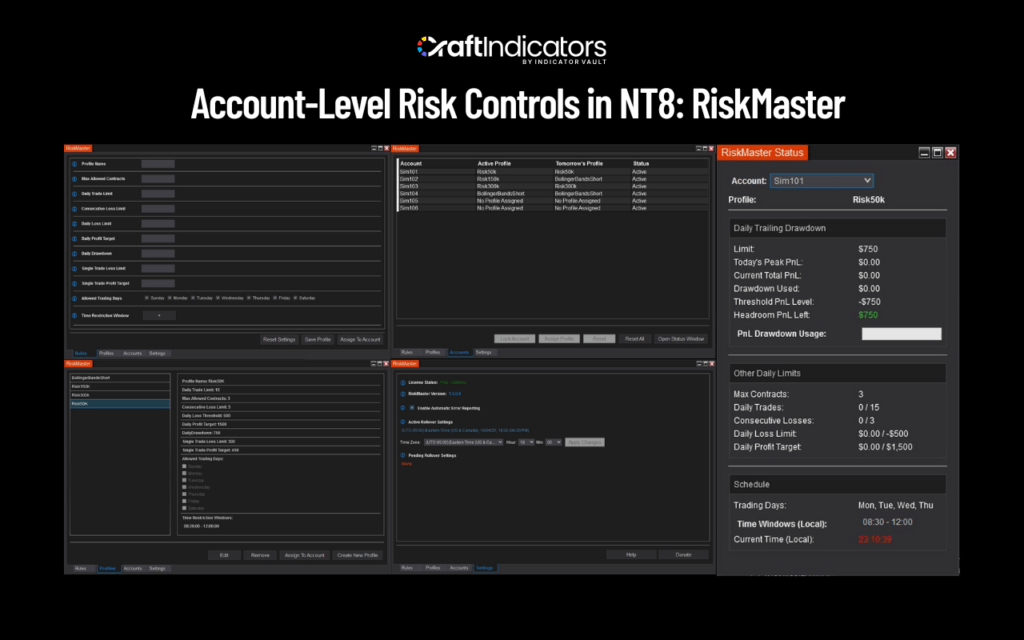Switch to Accounts tab in the rules form window

coord(133,353)
